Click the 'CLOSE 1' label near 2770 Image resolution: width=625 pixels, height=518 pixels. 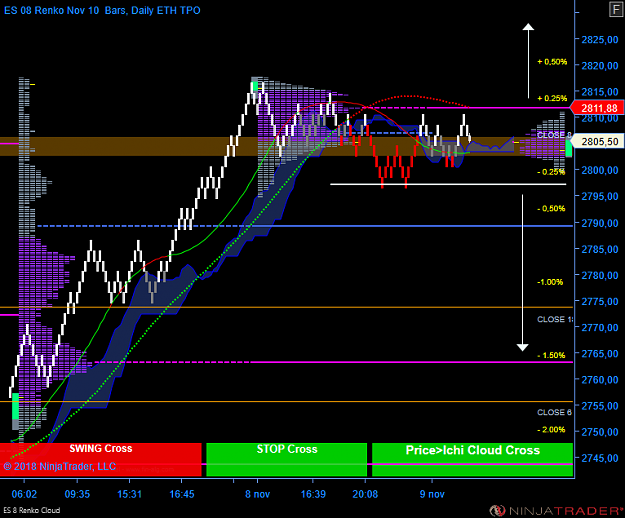tap(555, 319)
